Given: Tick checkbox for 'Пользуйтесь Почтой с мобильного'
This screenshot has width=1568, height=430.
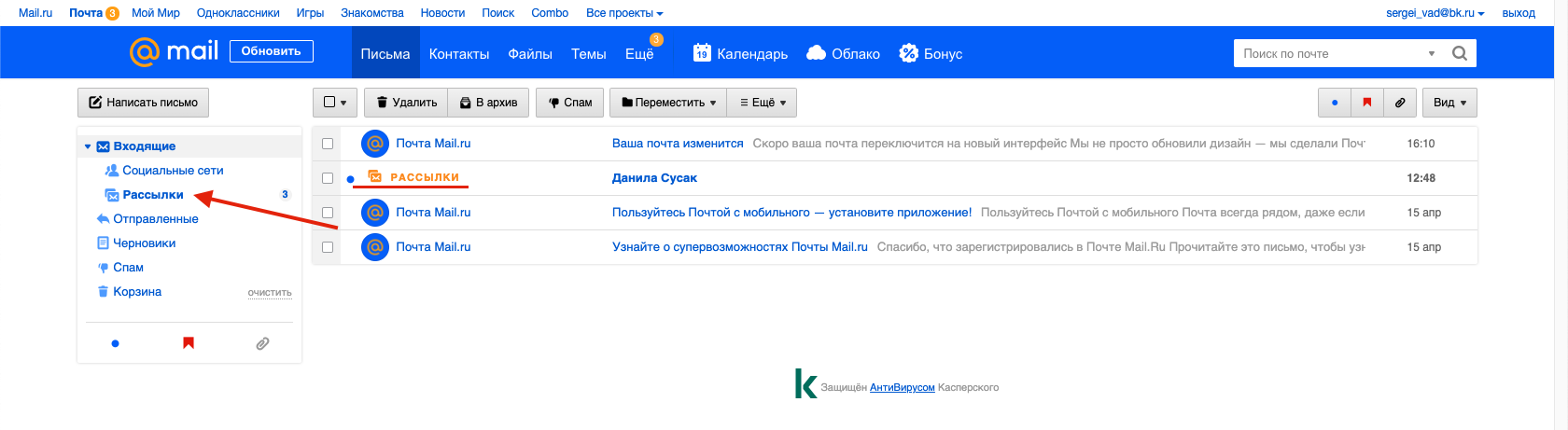Looking at the screenshot, I should pos(328,213).
